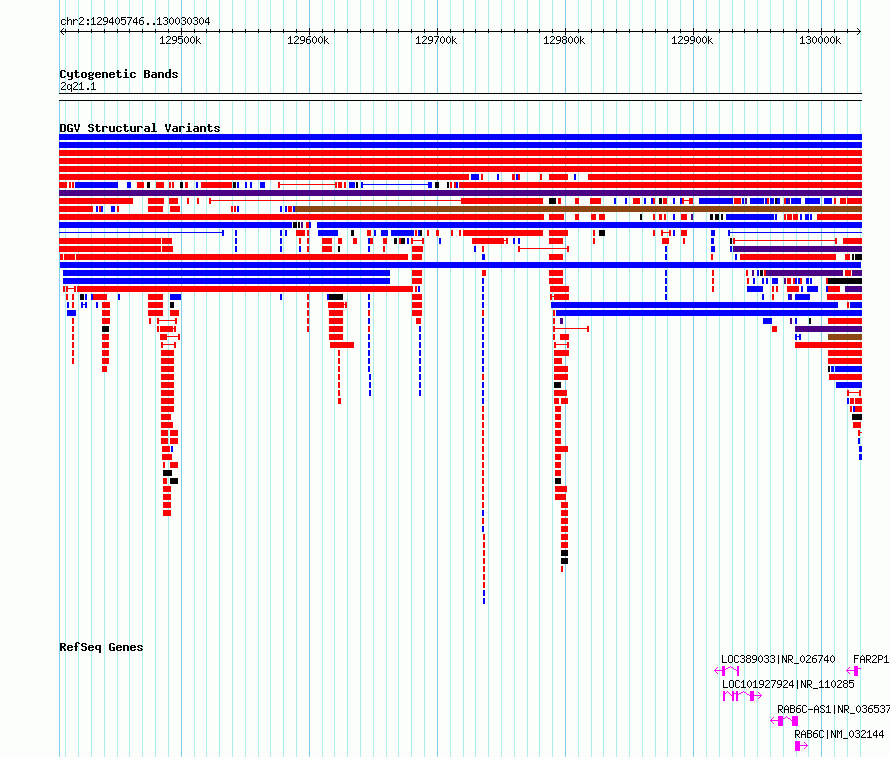The width and height of the screenshot is (890, 757).
Task: Click the left arrowhead of the ruler
Action: pos(62,32)
